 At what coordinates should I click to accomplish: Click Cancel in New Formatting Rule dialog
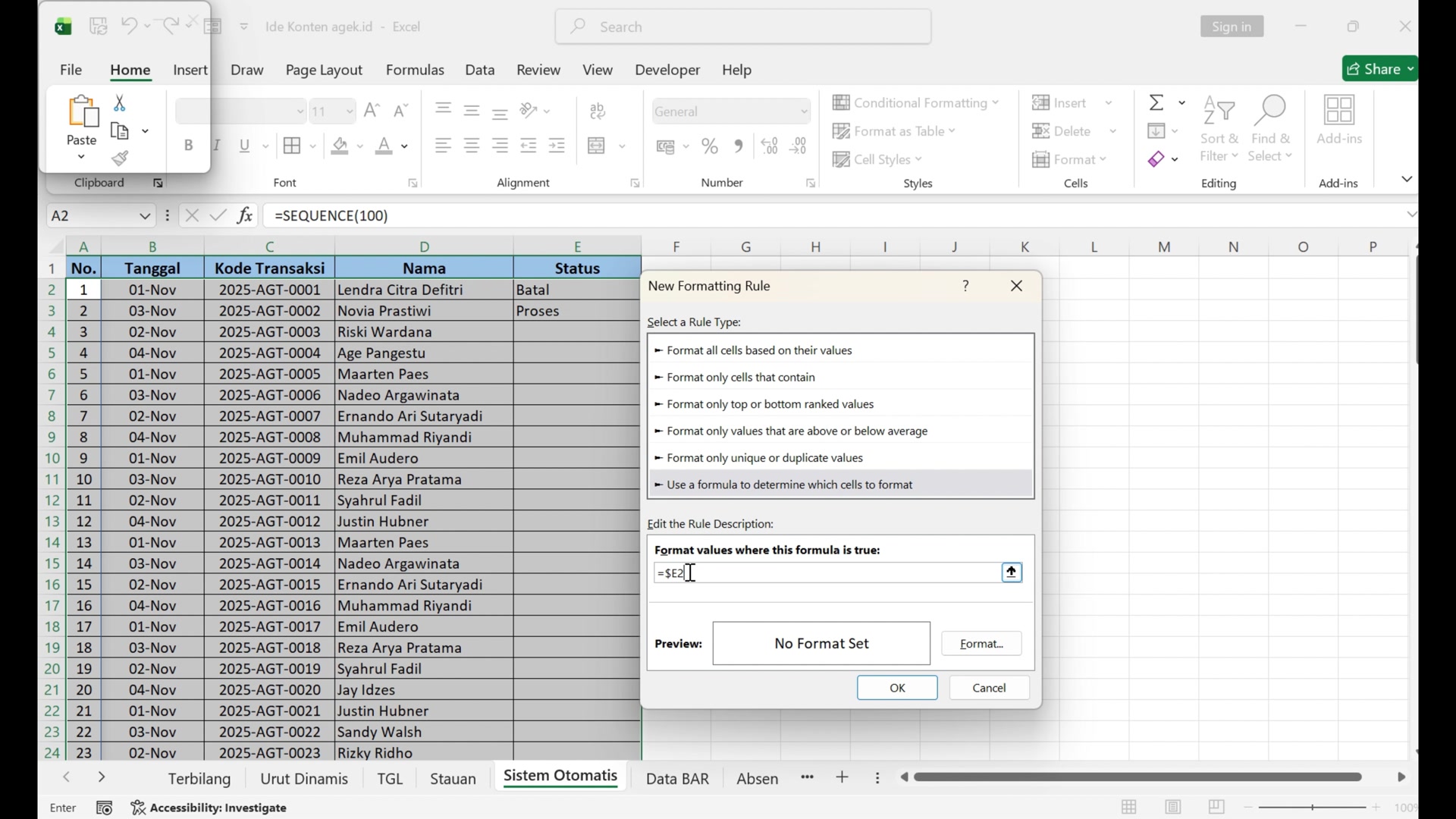990,688
